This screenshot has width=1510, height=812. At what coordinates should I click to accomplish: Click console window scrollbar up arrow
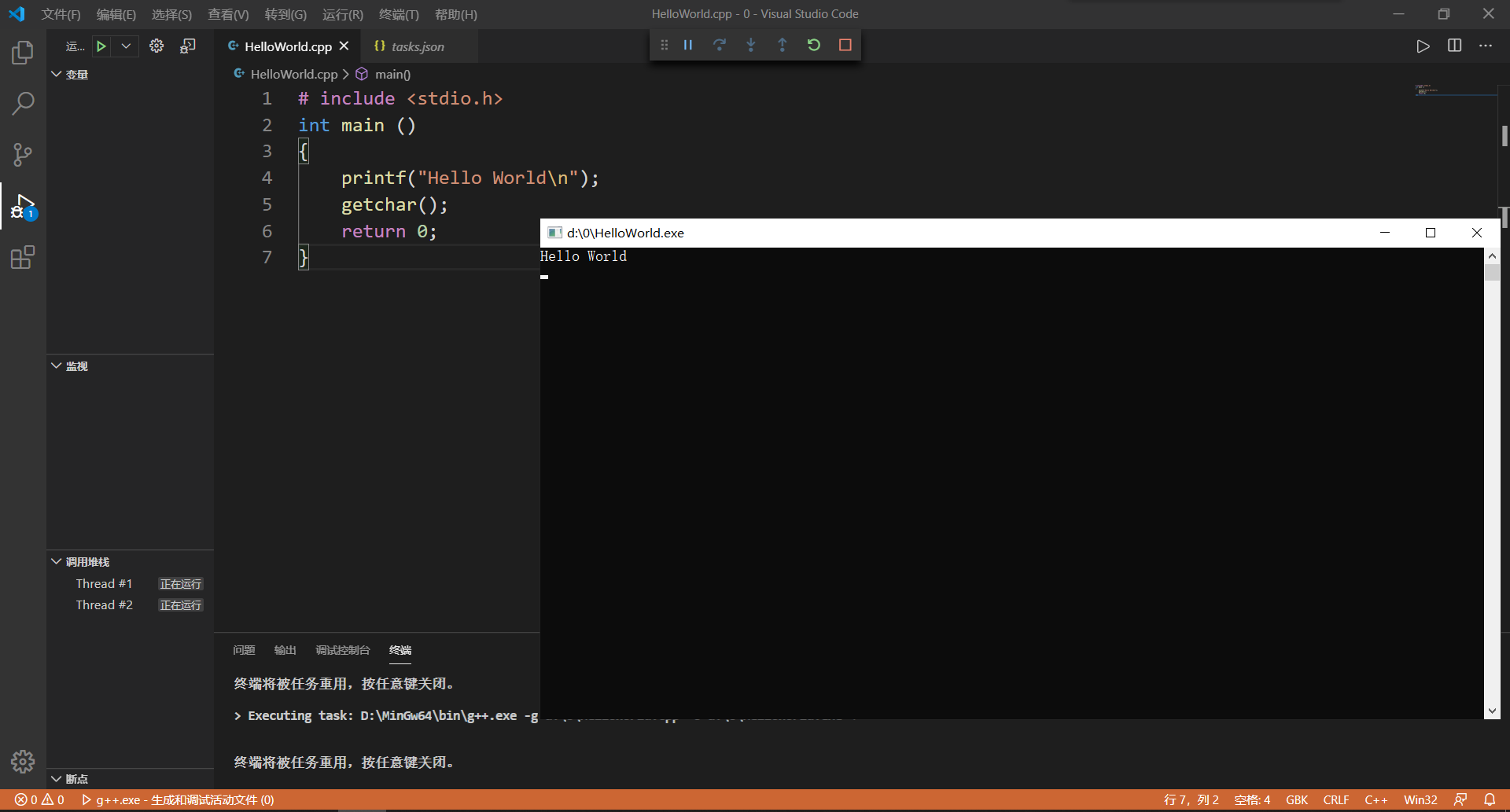click(1492, 255)
